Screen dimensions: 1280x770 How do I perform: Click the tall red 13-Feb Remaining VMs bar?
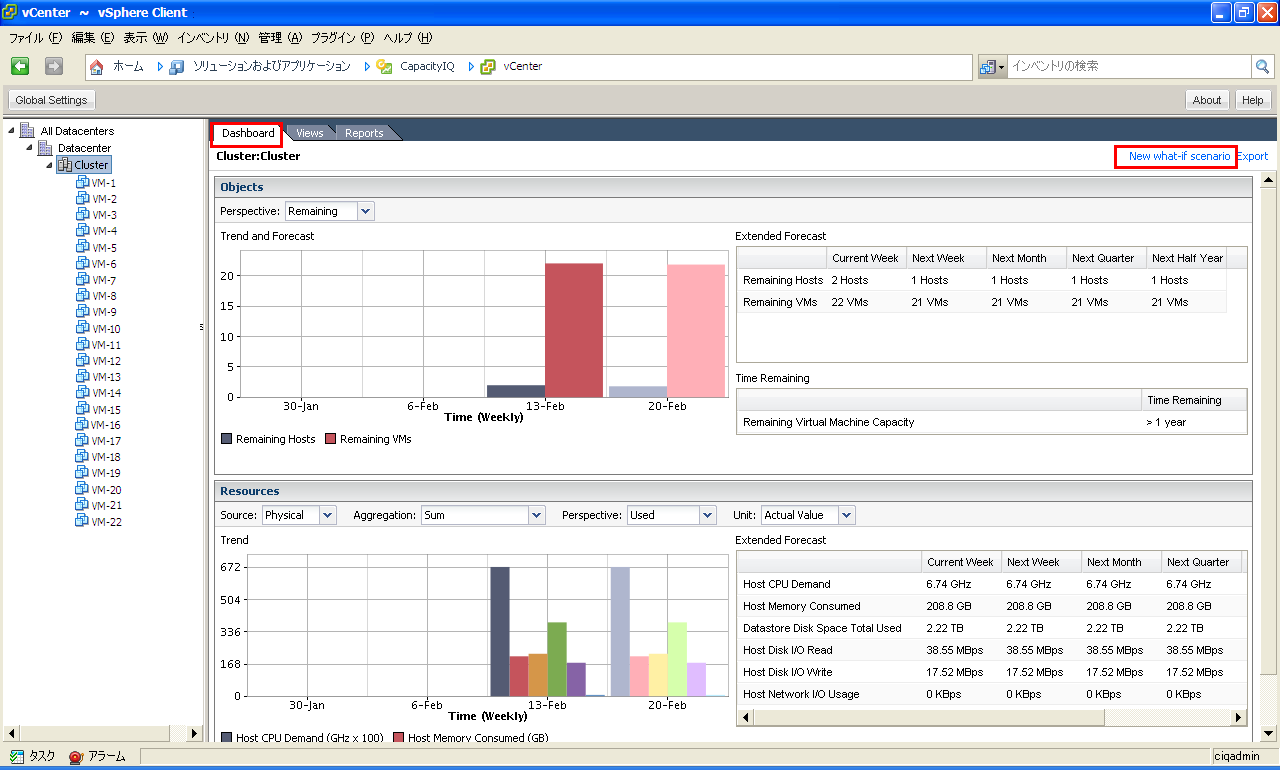(x=574, y=330)
